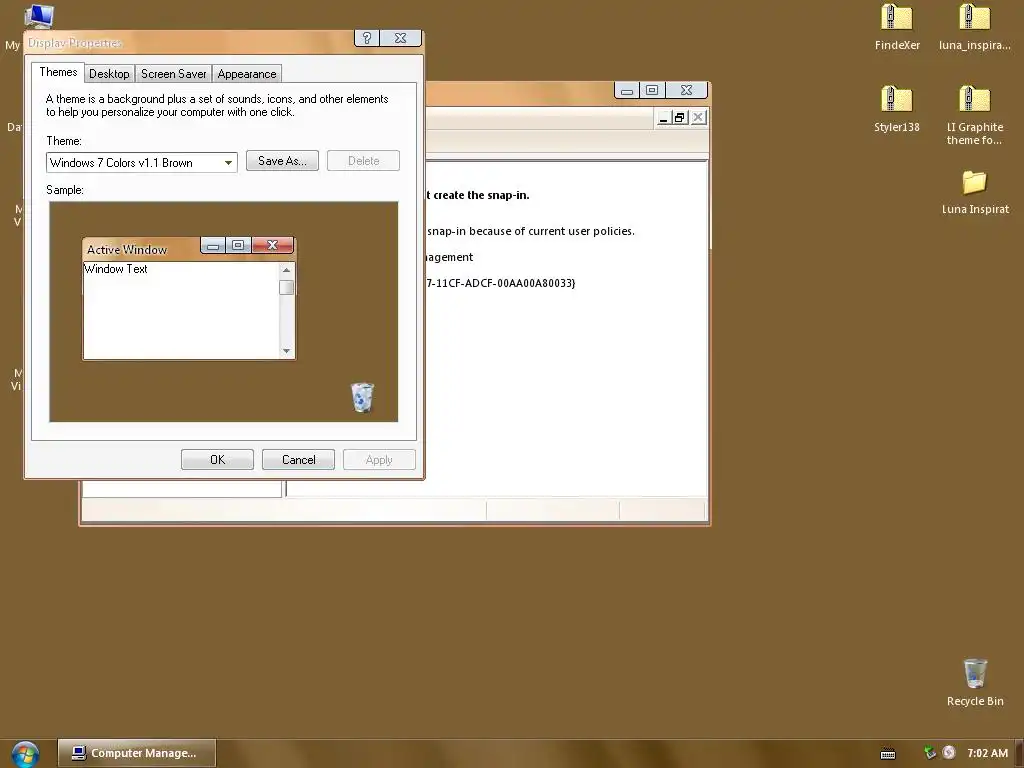Click the network tray icon
This screenshot has height=768, width=1024.
(930, 753)
